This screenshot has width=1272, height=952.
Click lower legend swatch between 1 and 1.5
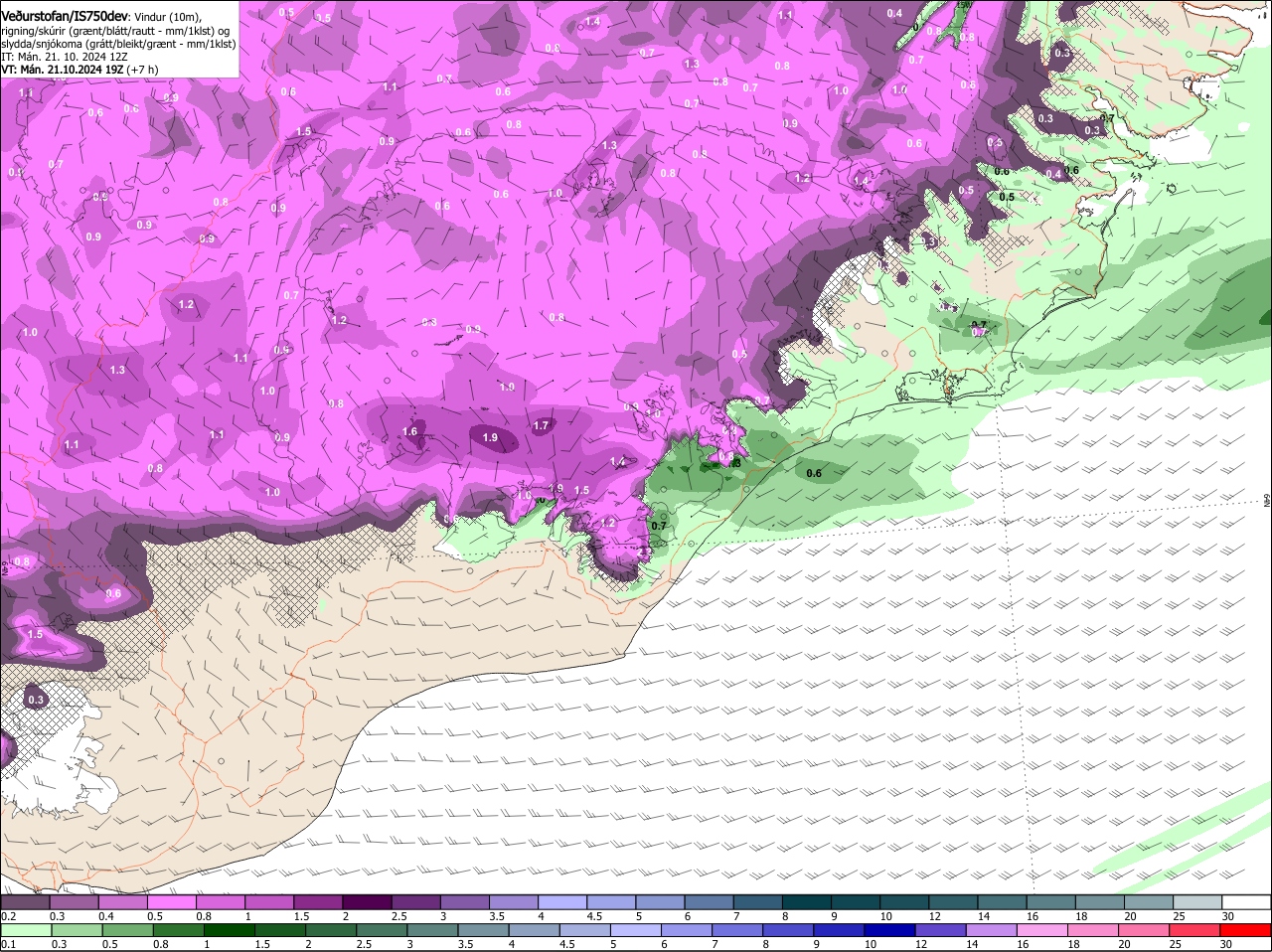point(232,930)
